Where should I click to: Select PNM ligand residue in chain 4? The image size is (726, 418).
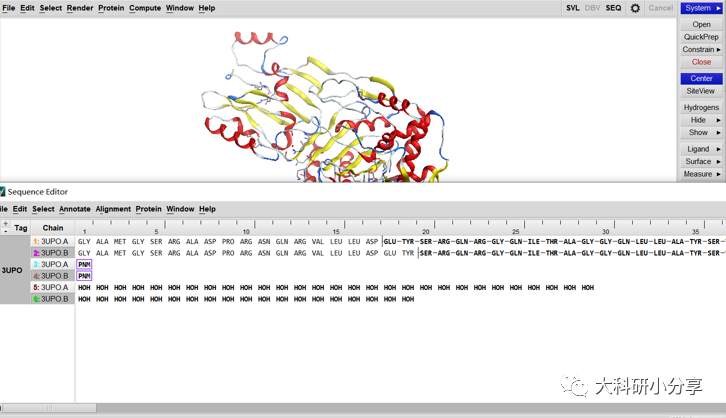(84, 276)
